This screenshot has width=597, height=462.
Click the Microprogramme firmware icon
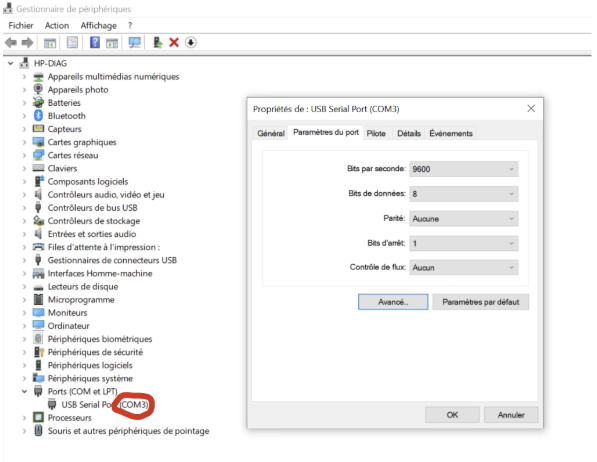[38, 299]
